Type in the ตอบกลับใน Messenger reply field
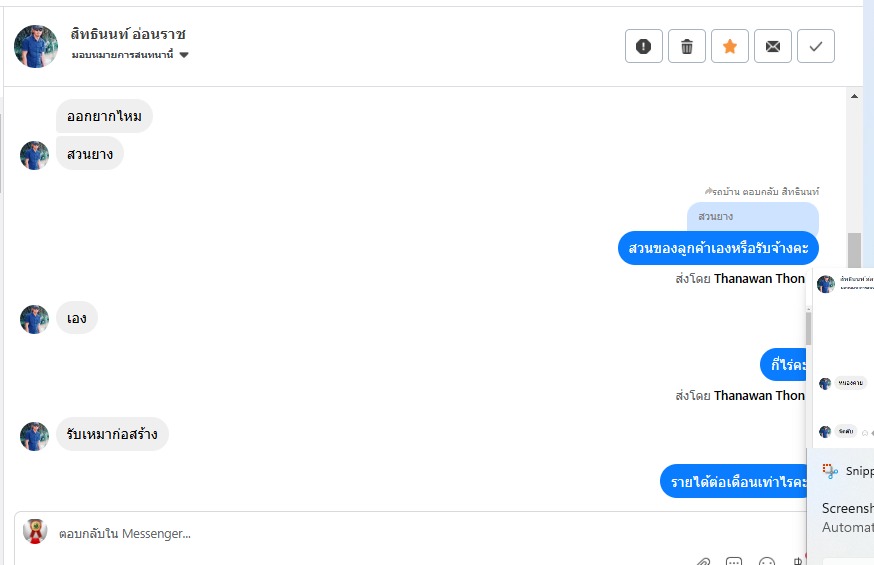This screenshot has height=565, width=874. click(350, 534)
